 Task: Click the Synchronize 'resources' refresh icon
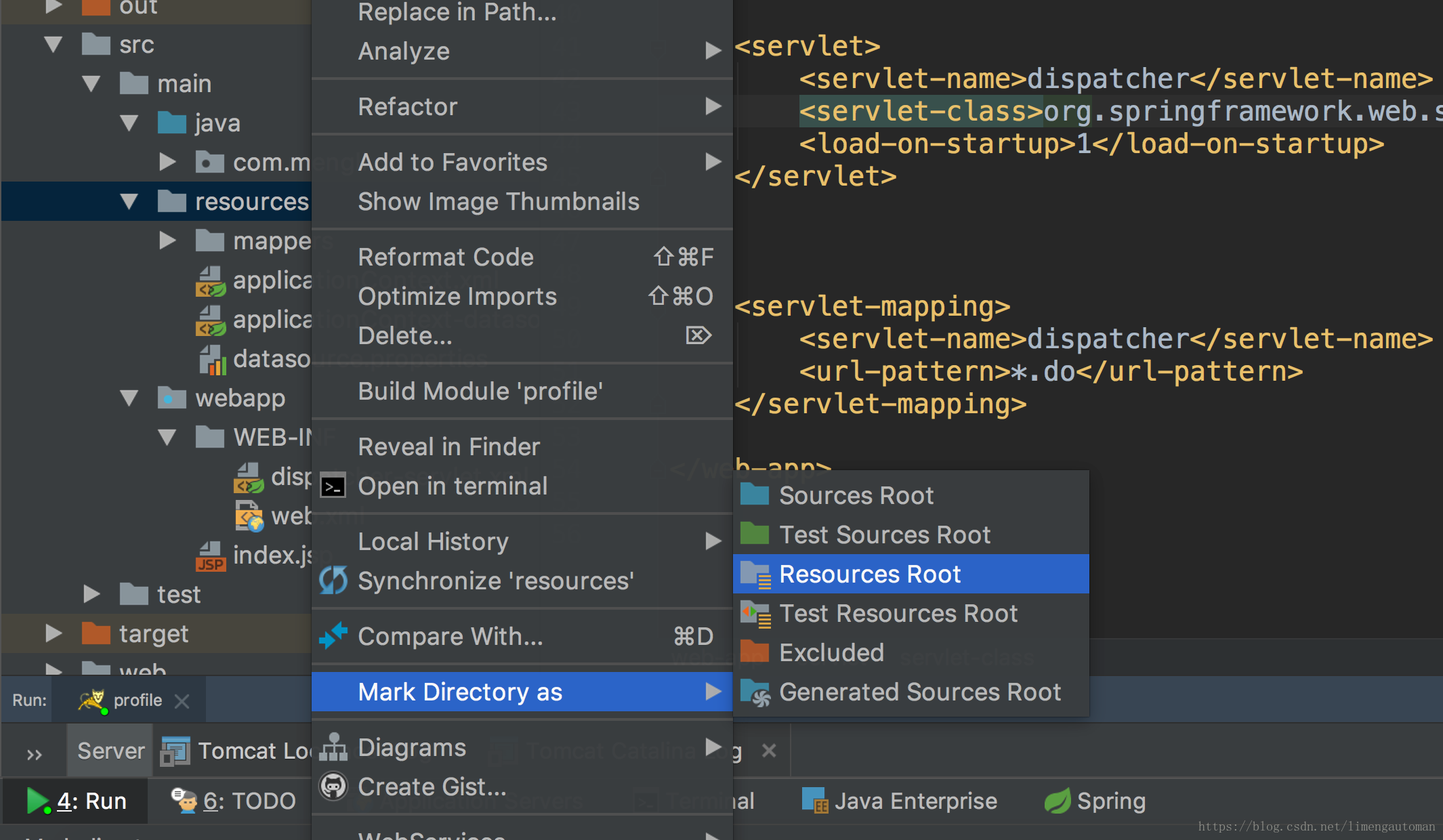[333, 581]
